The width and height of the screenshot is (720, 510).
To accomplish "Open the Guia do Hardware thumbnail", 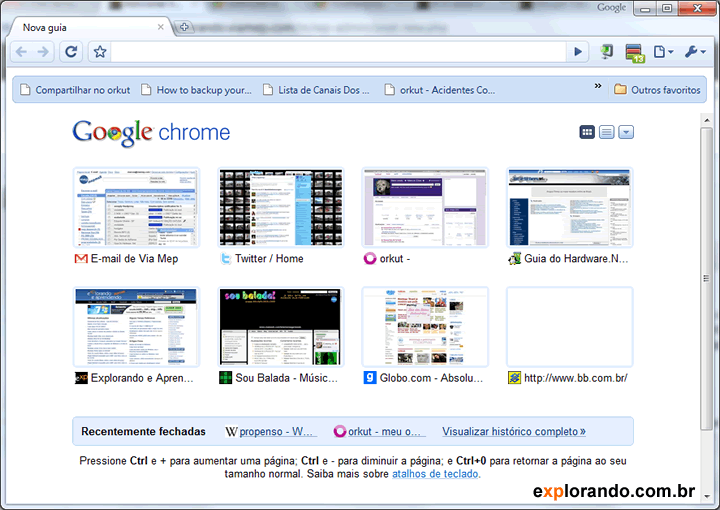I will [569, 207].
